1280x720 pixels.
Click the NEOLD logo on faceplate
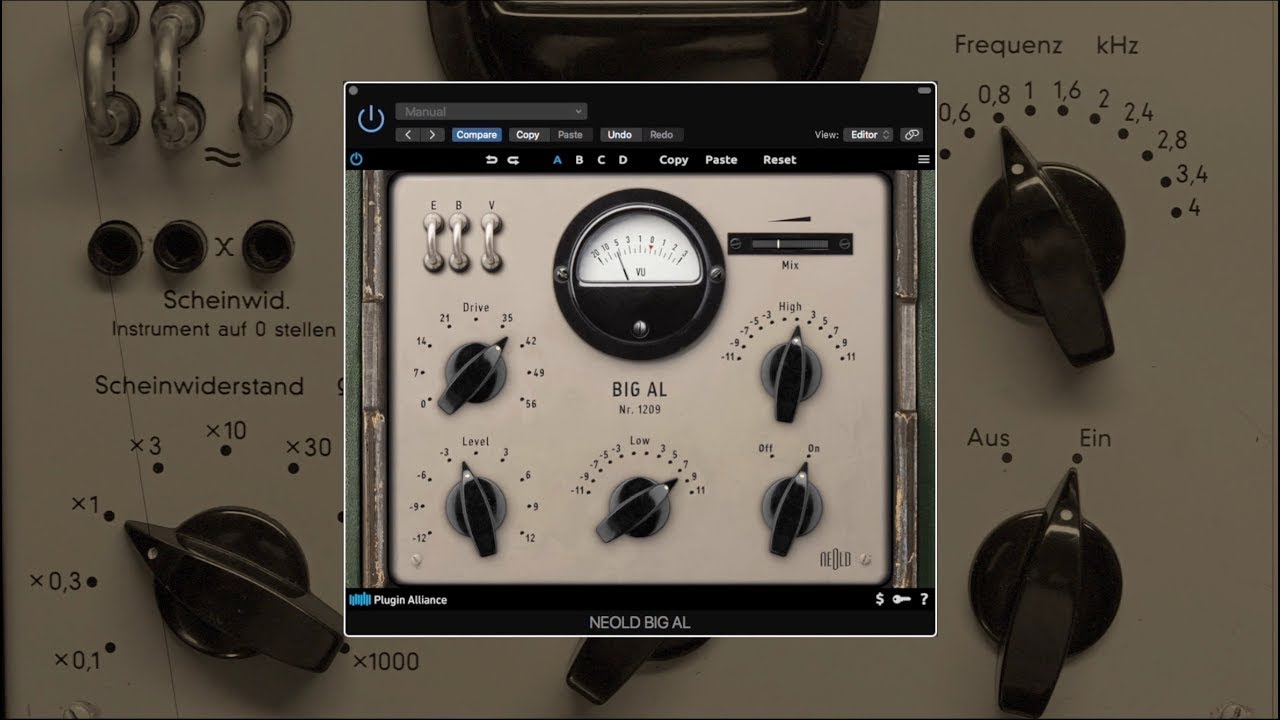click(x=836, y=559)
